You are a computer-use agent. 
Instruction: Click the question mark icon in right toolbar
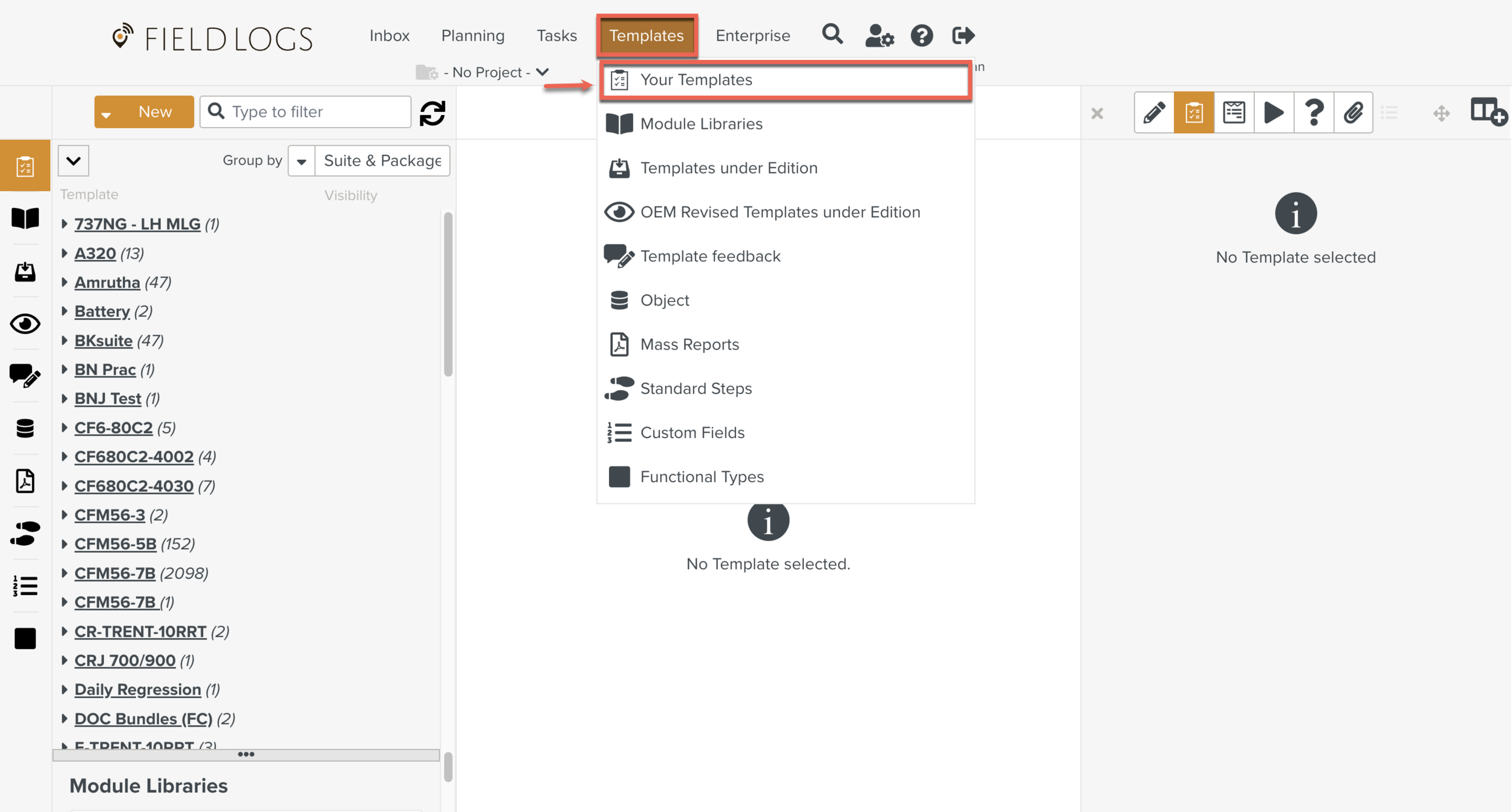coord(1314,113)
